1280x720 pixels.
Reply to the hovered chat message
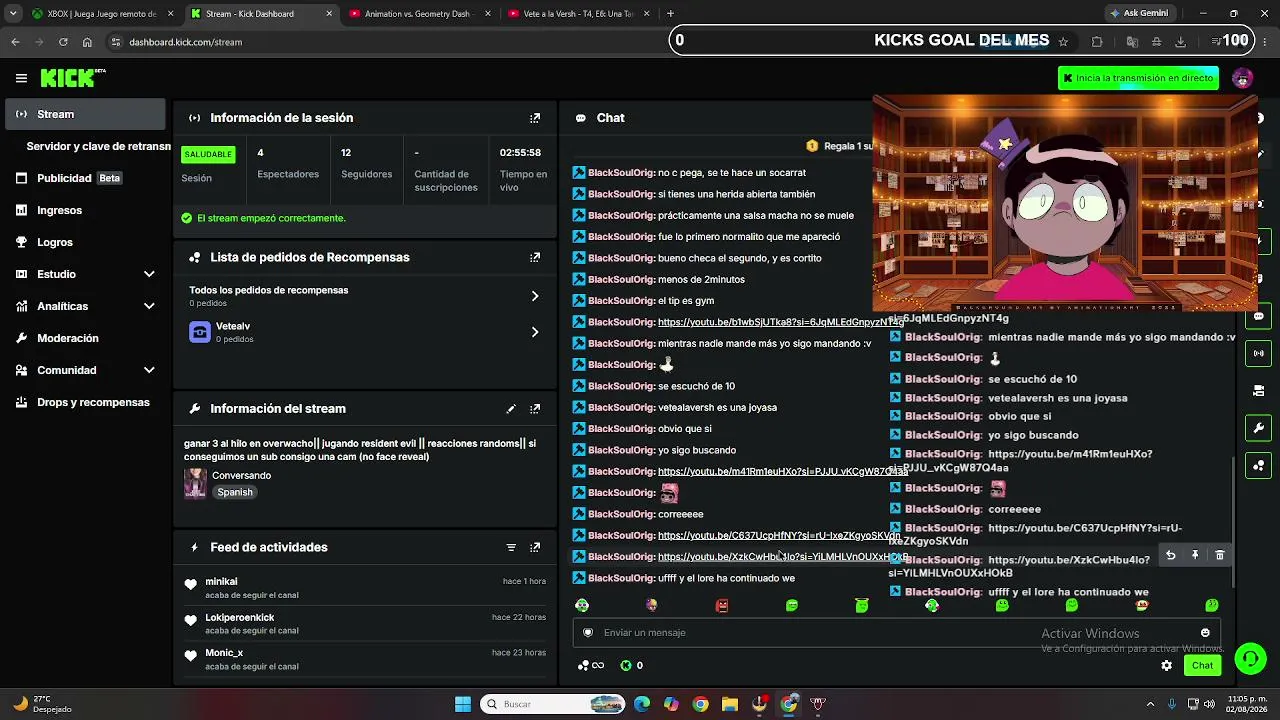click(x=1171, y=555)
